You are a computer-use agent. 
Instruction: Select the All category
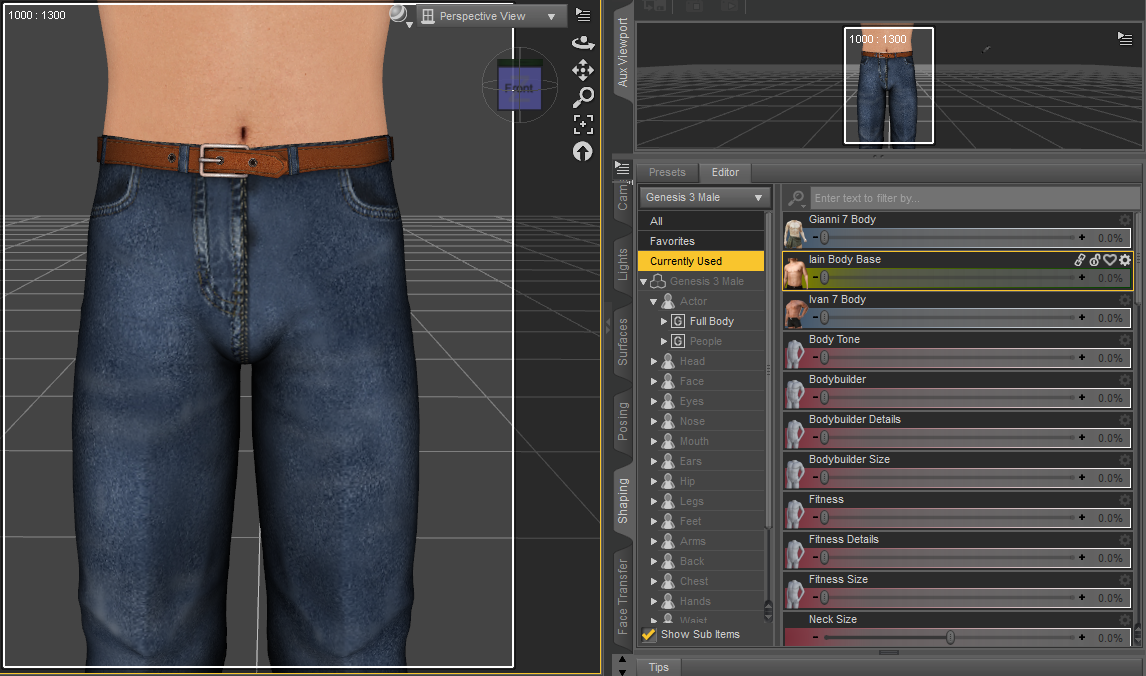click(x=701, y=221)
